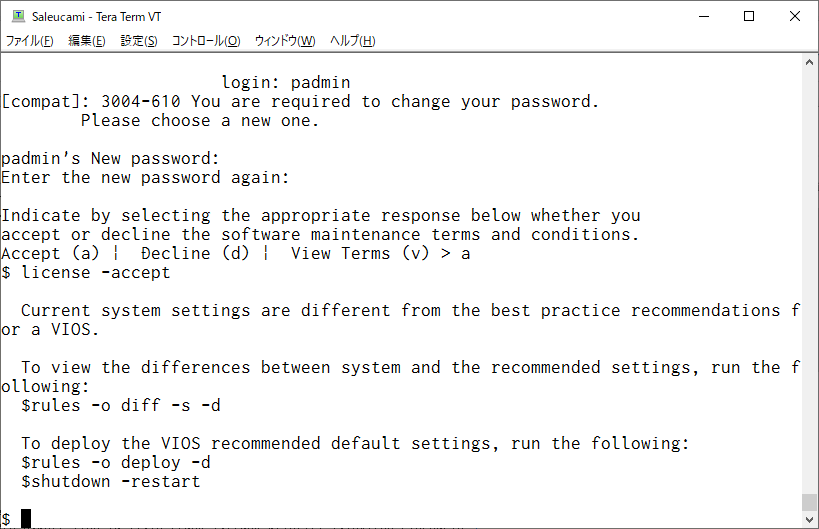Screen dimensions: 819x529
Task: Click the 'license -accept' command text
Action: [x=96, y=272]
